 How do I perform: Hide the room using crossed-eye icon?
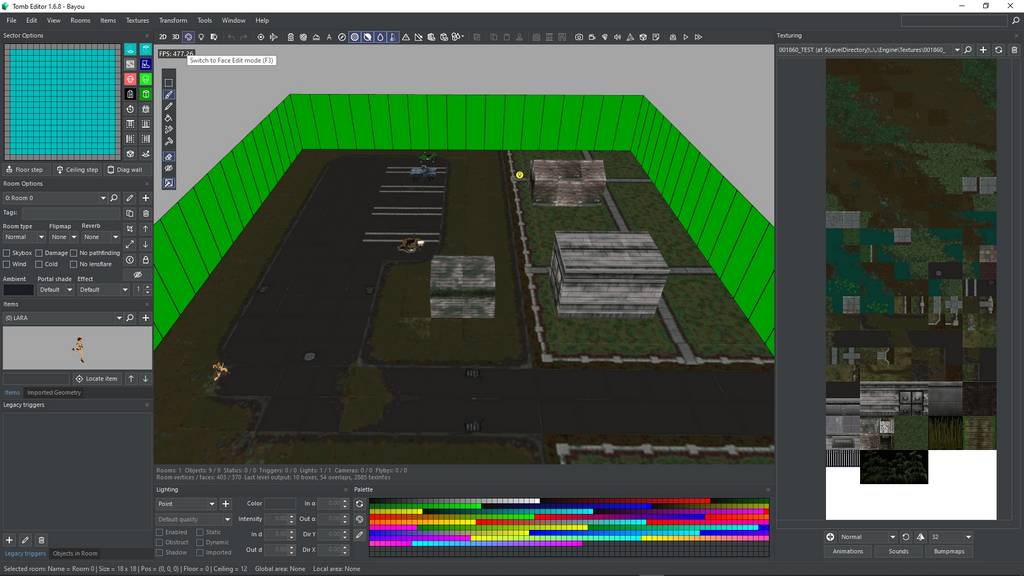[138, 275]
